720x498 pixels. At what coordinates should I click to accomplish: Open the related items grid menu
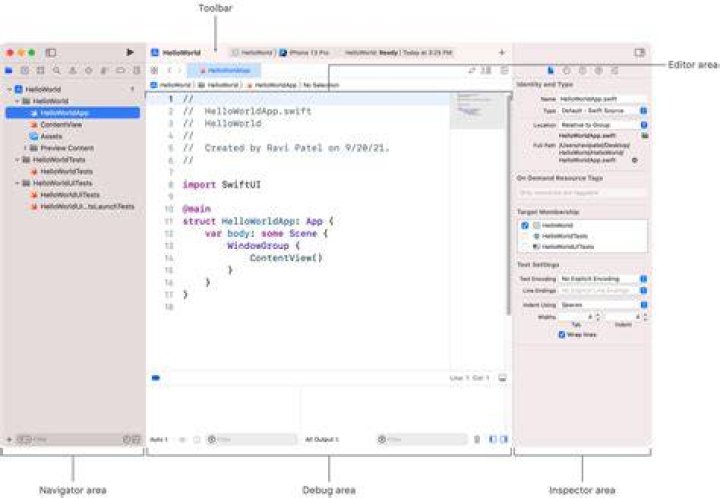154,70
